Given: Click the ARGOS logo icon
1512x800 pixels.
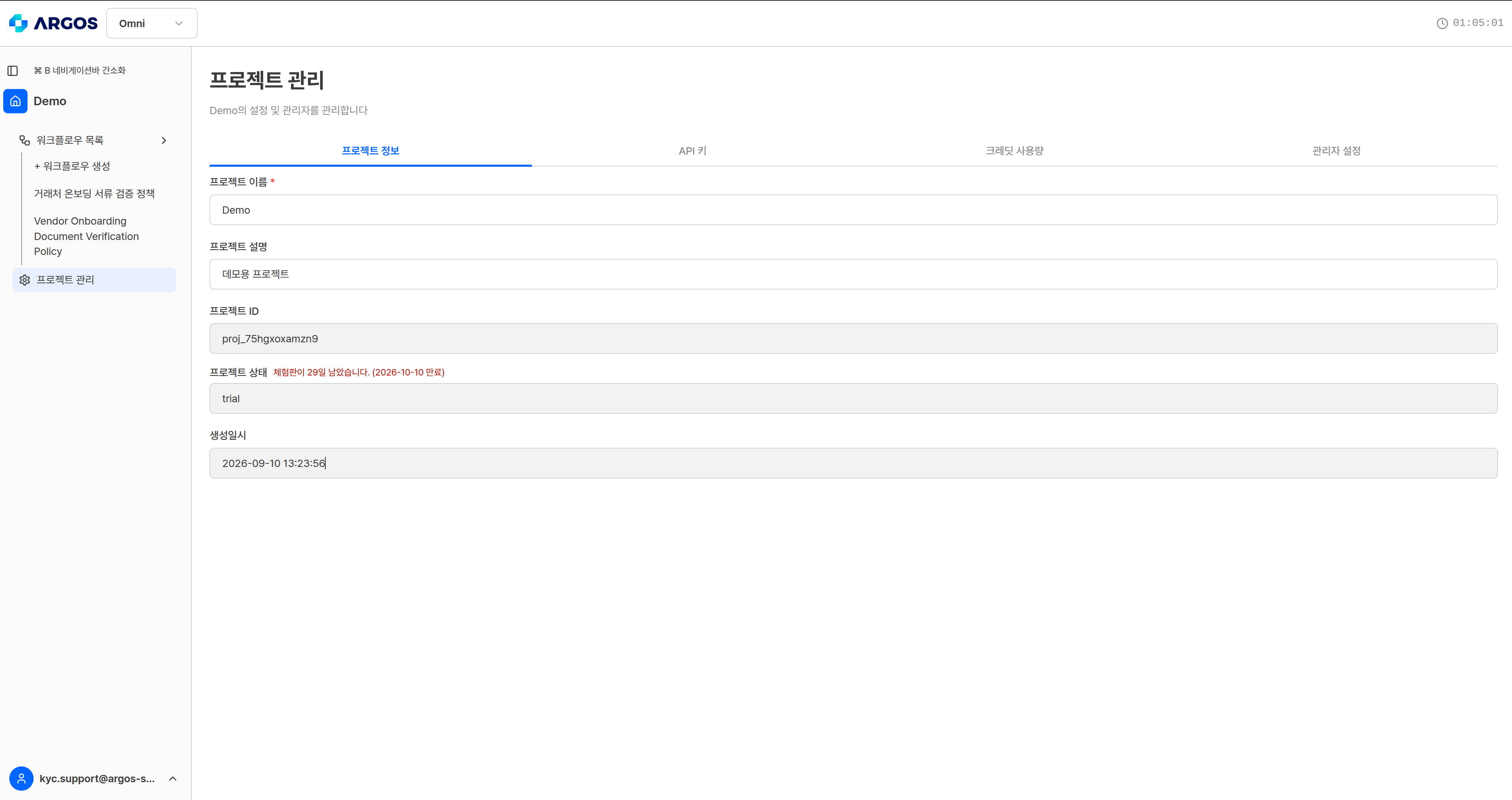Looking at the screenshot, I should (18, 23).
